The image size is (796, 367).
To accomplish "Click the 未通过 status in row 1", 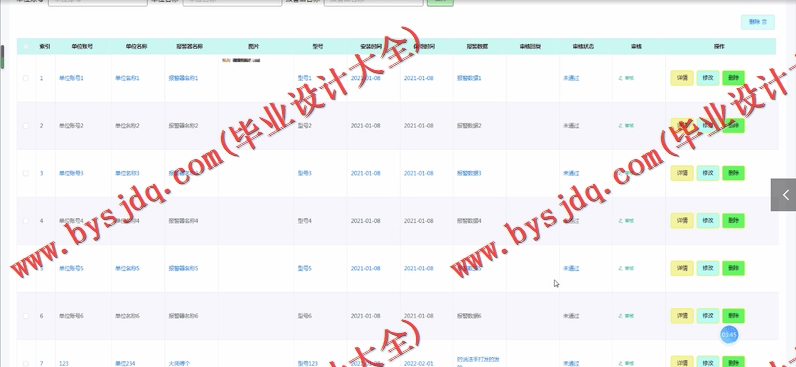I will (571, 78).
